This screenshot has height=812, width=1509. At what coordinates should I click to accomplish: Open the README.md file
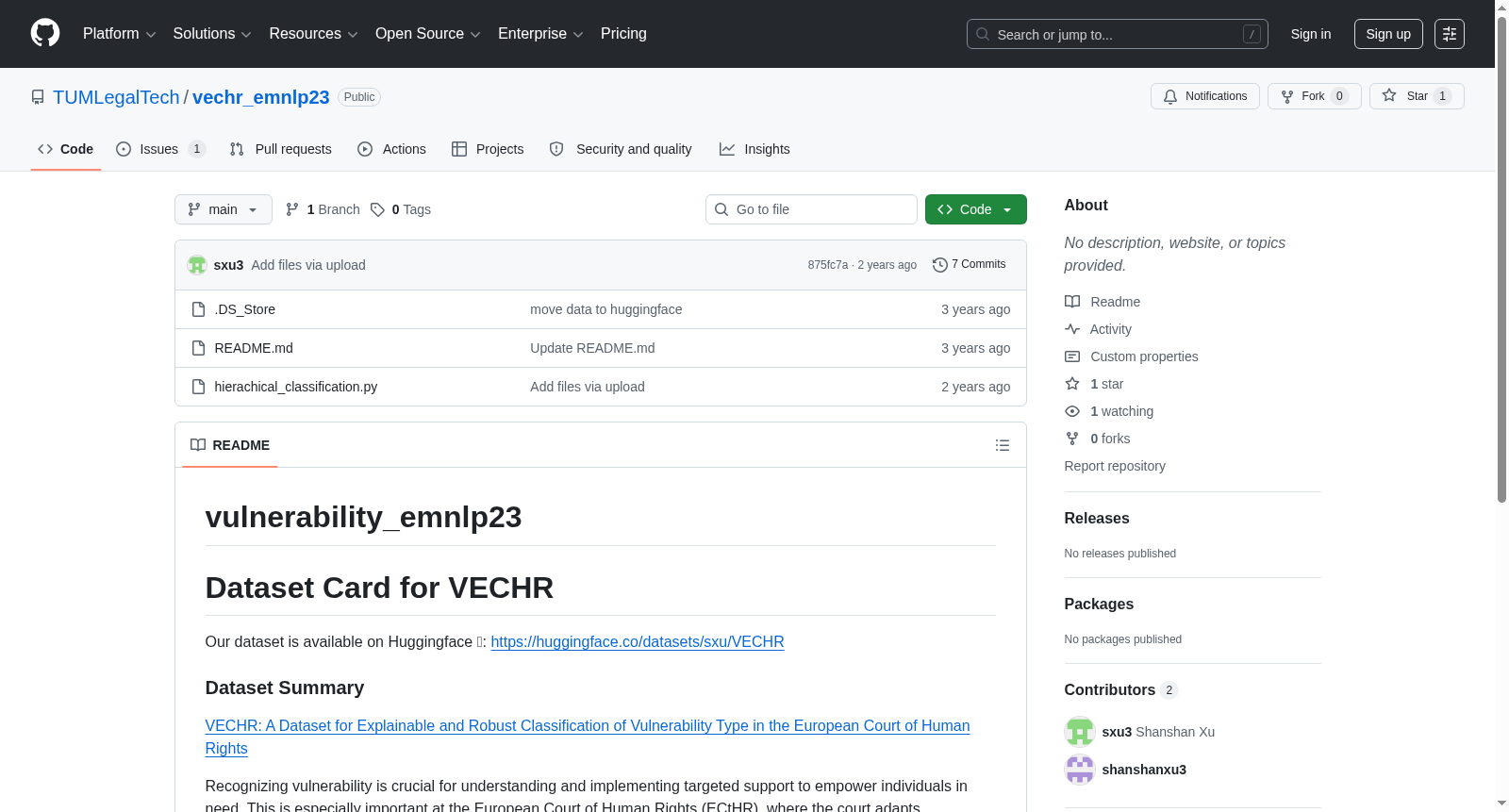[254, 348]
